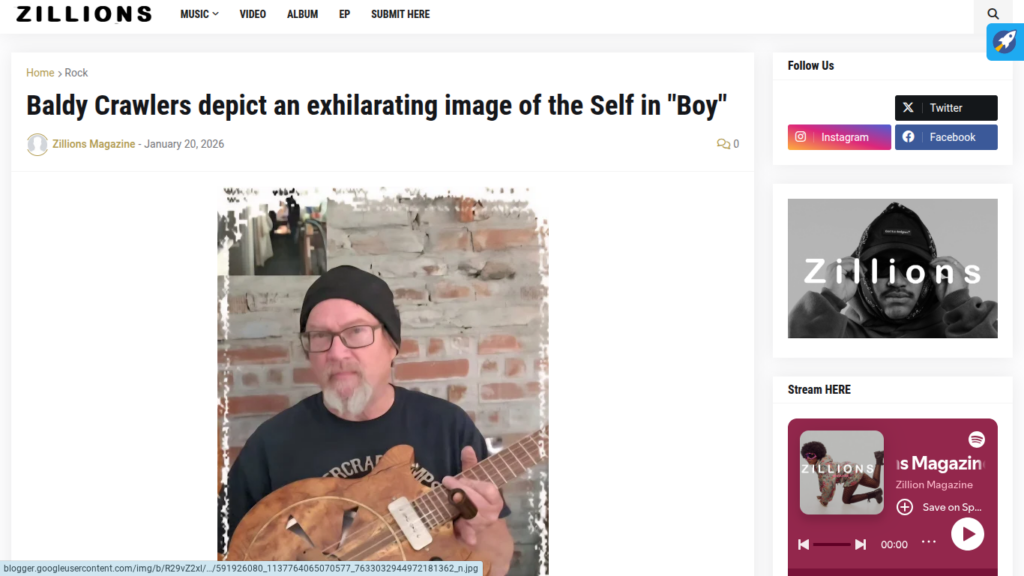Skip to previous track in Spotify player

coord(803,544)
